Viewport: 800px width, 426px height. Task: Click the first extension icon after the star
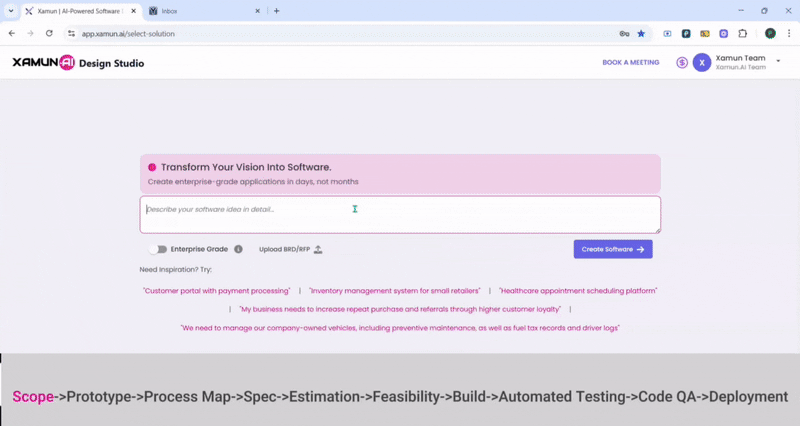coord(667,34)
